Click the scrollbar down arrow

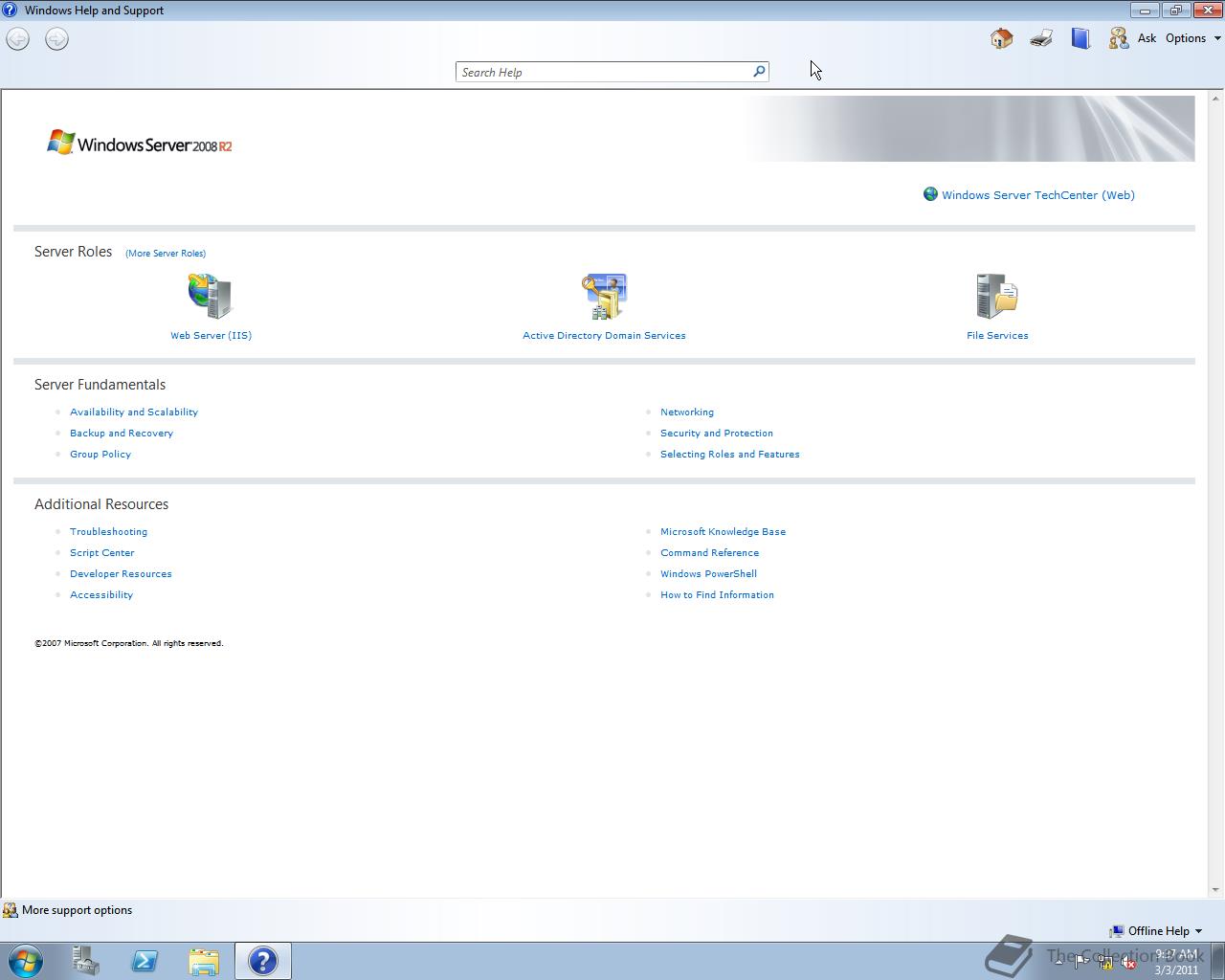pyautogui.click(x=1215, y=889)
